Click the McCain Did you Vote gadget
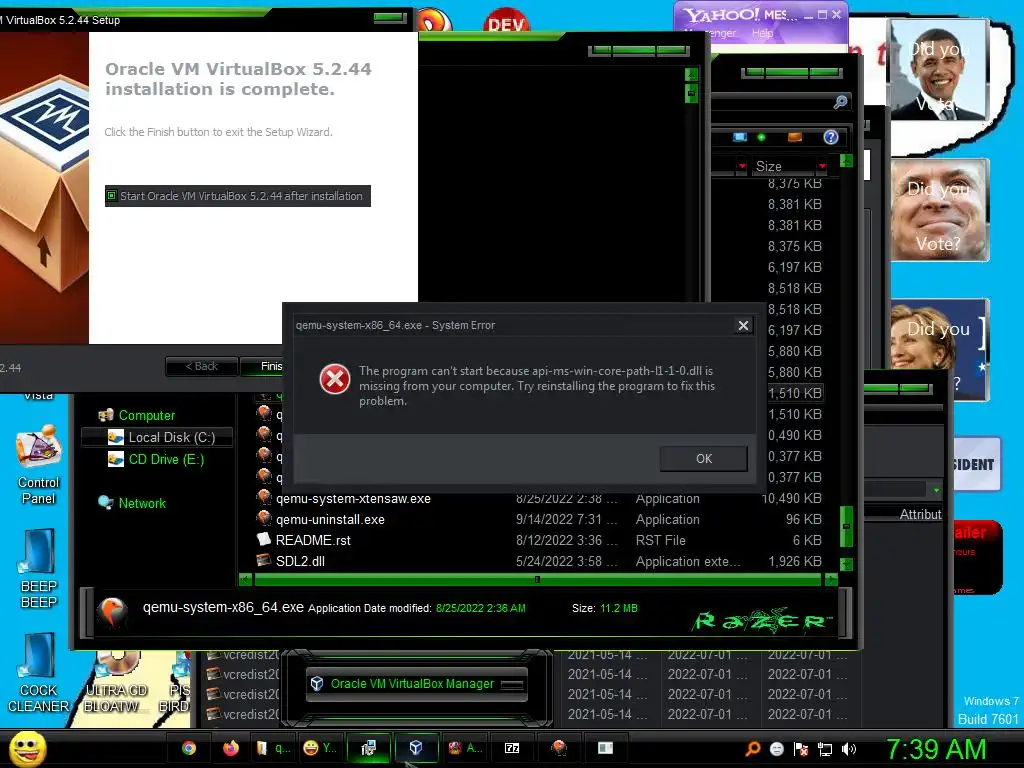The width and height of the screenshot is (1024, 768). click(x=939, y=210)
